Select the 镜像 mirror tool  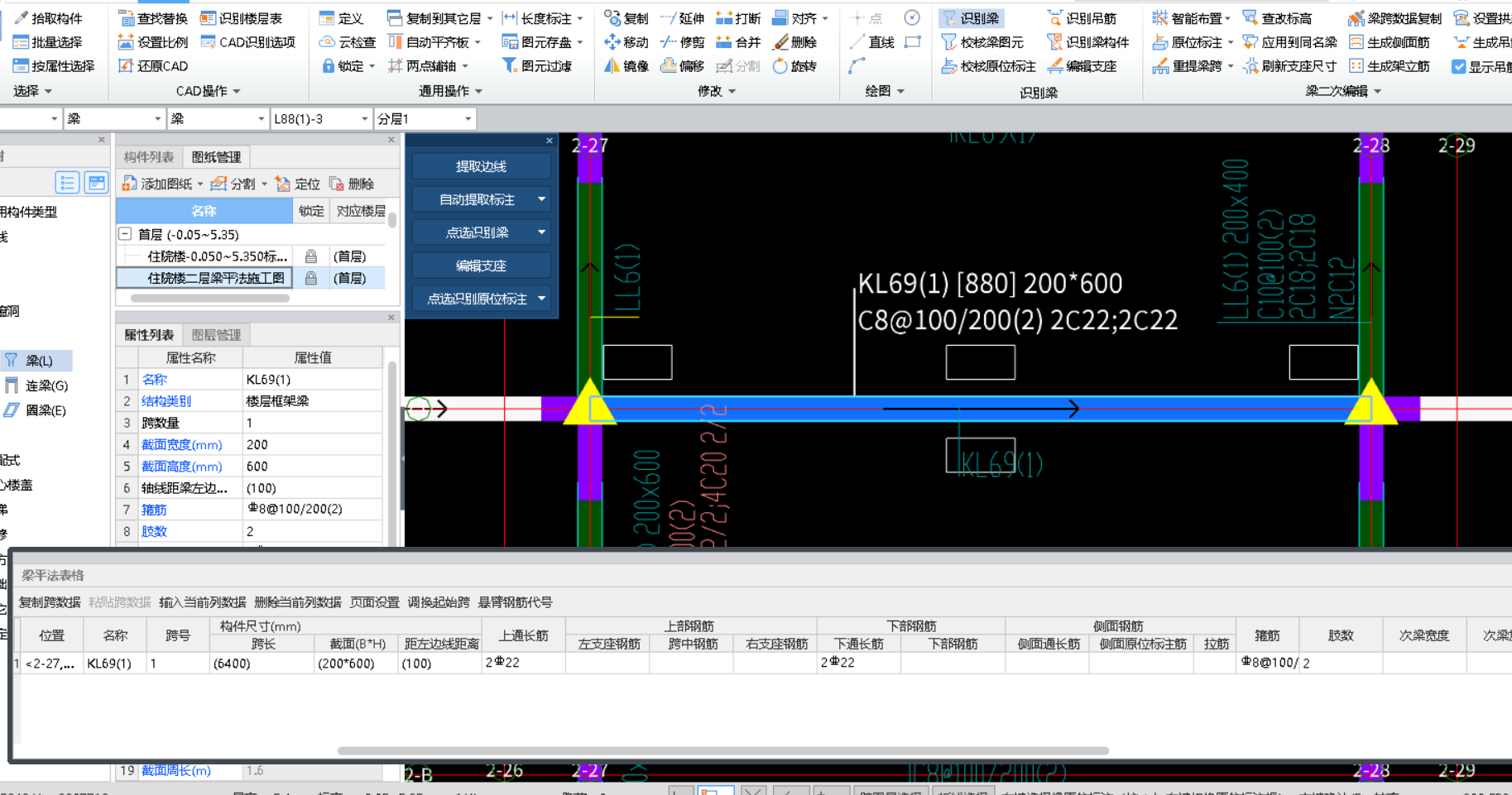click(x=626, y=66)
